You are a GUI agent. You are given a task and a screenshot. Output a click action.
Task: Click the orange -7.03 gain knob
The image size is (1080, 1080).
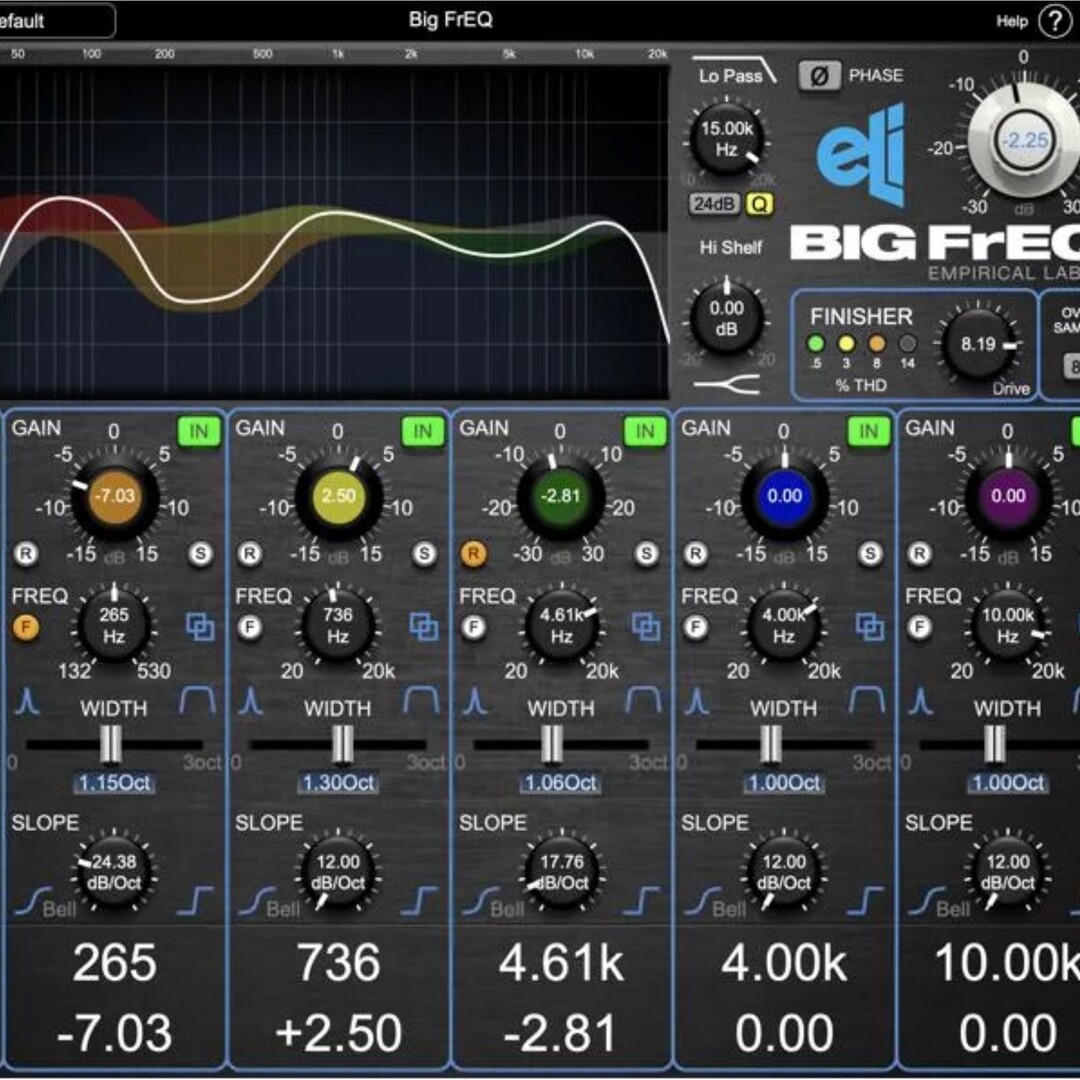(x=114, y=497)
